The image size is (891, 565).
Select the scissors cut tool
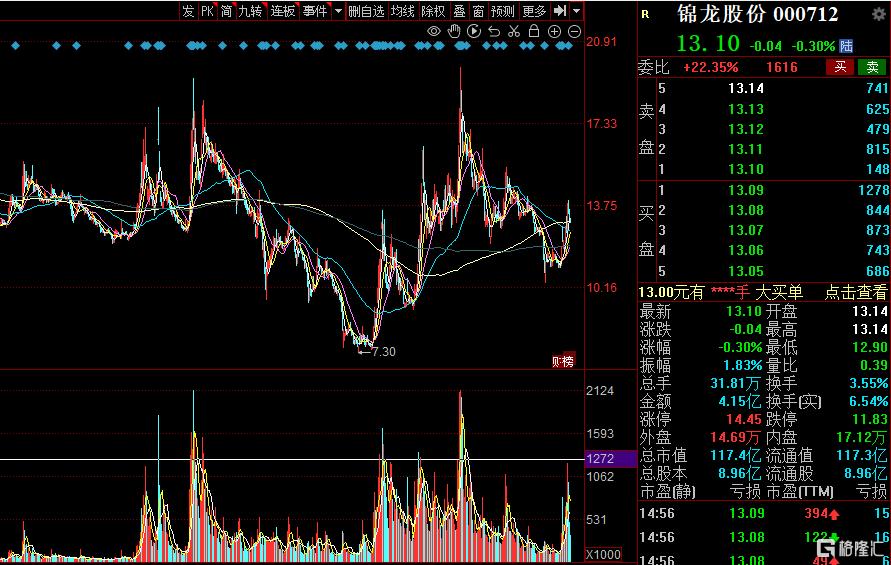(x=514, y=31)
